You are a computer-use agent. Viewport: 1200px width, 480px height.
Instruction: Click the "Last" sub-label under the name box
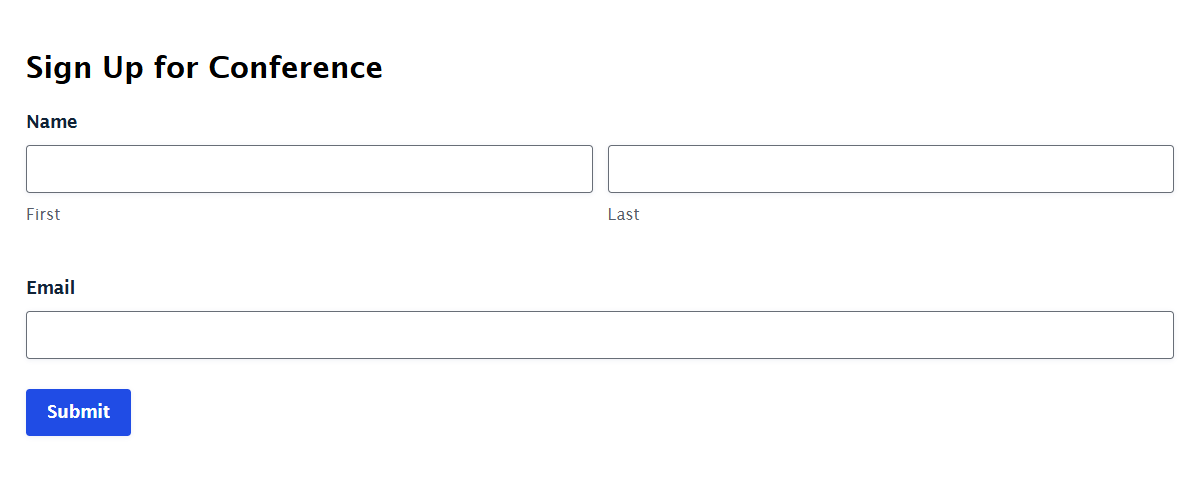tap(624, 214)
